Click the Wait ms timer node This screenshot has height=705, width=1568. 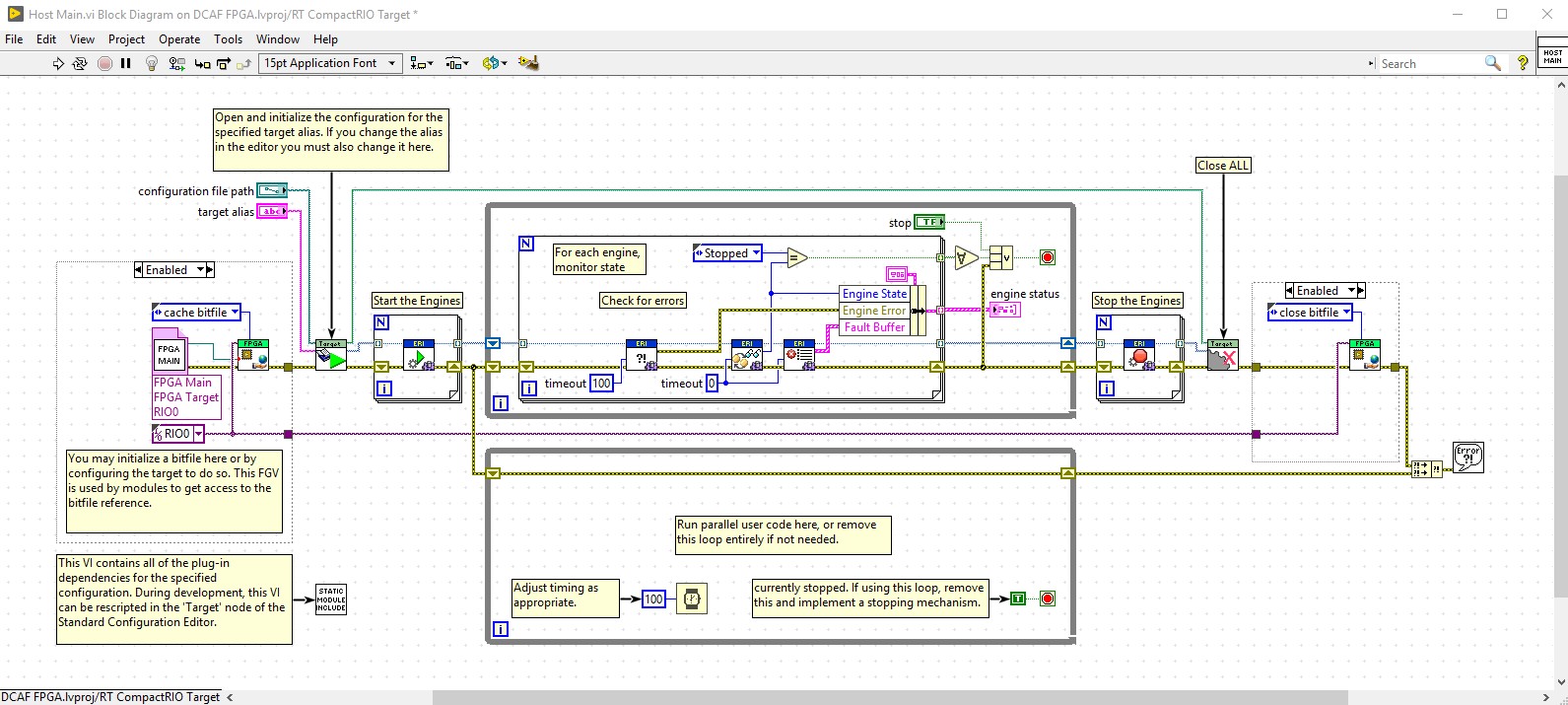tap(692, 599)
